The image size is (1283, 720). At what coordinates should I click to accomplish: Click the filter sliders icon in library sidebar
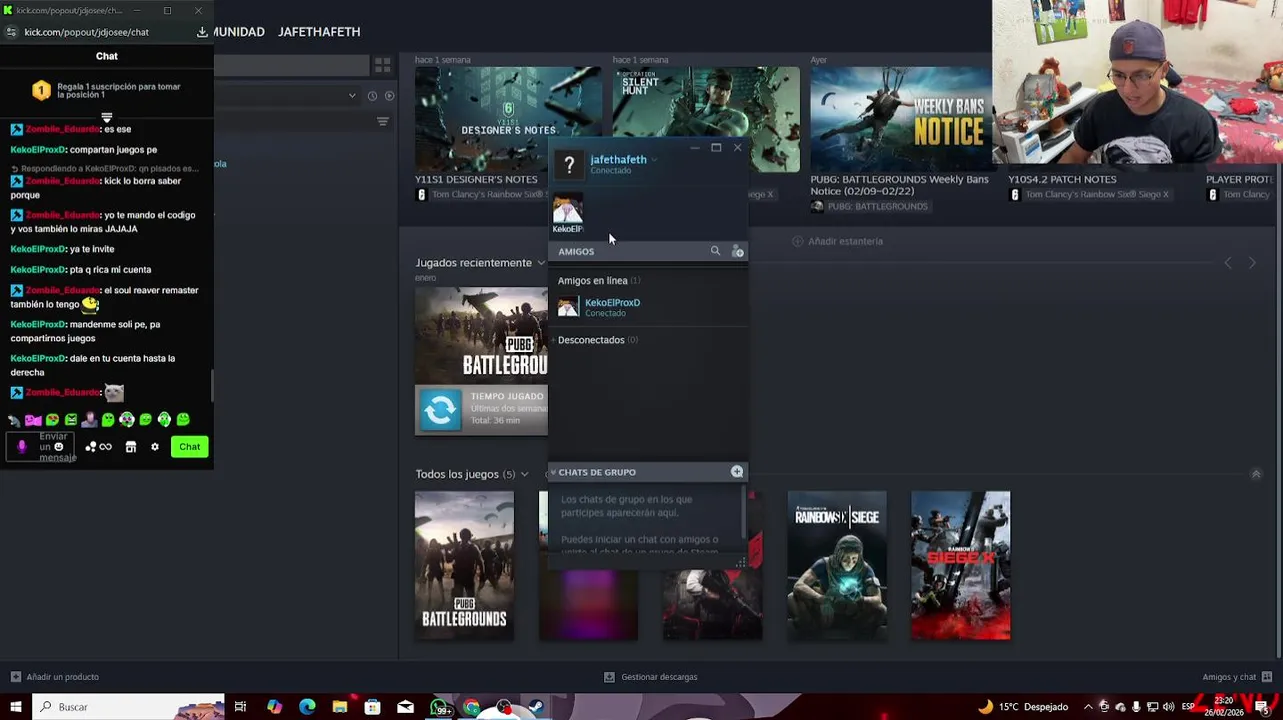[x=382, y=122]
